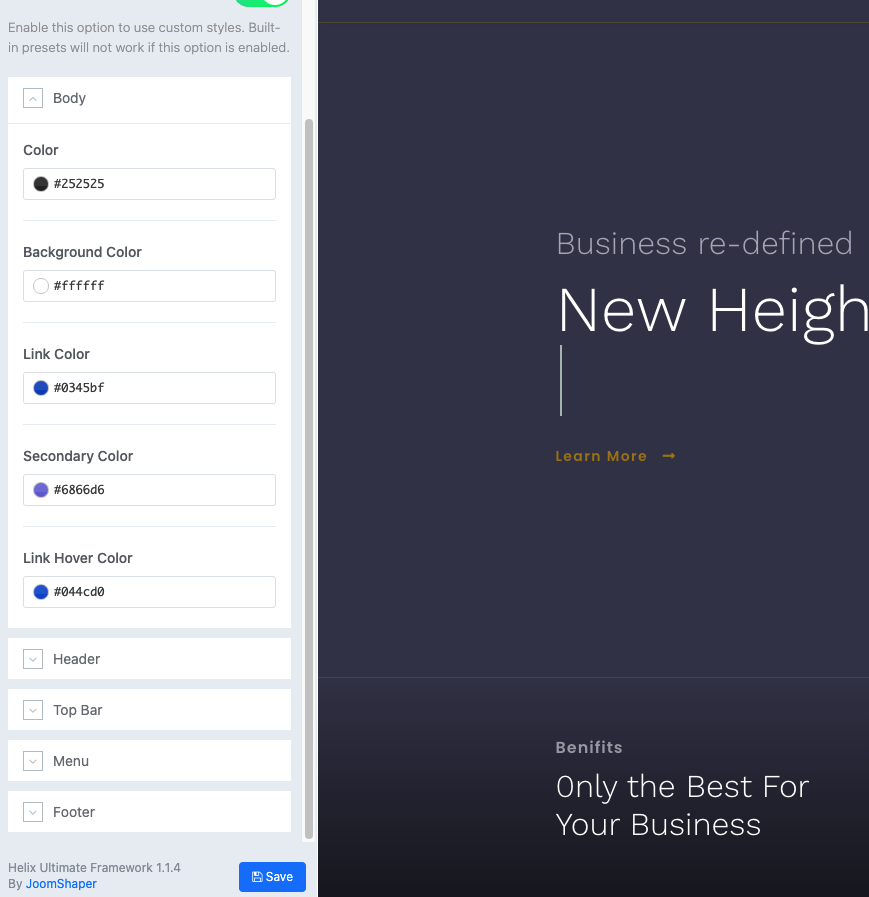This screenshot has width=869, height=897.
Task: Expand the Top Bar section
Action: (33, 710)
